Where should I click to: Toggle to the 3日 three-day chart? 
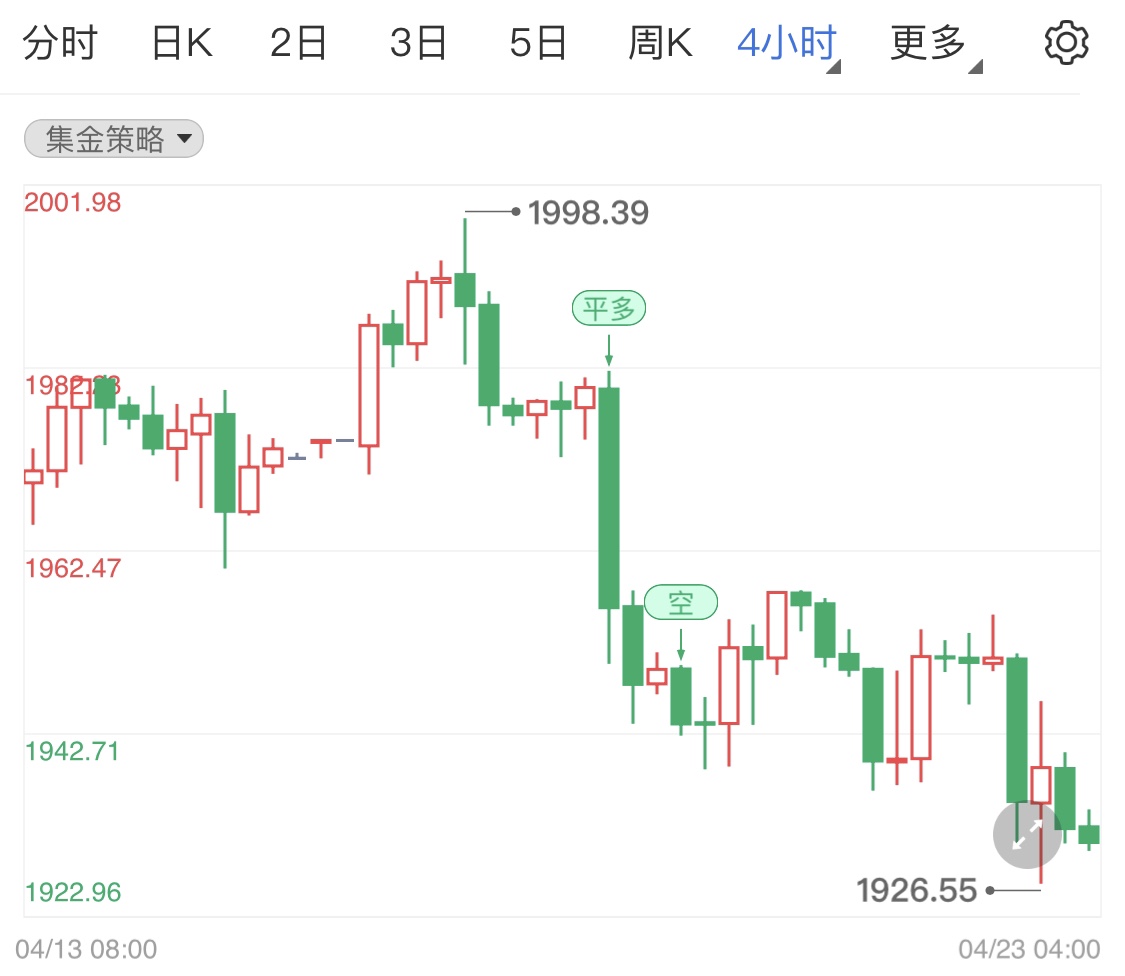[x=419, y=42]
